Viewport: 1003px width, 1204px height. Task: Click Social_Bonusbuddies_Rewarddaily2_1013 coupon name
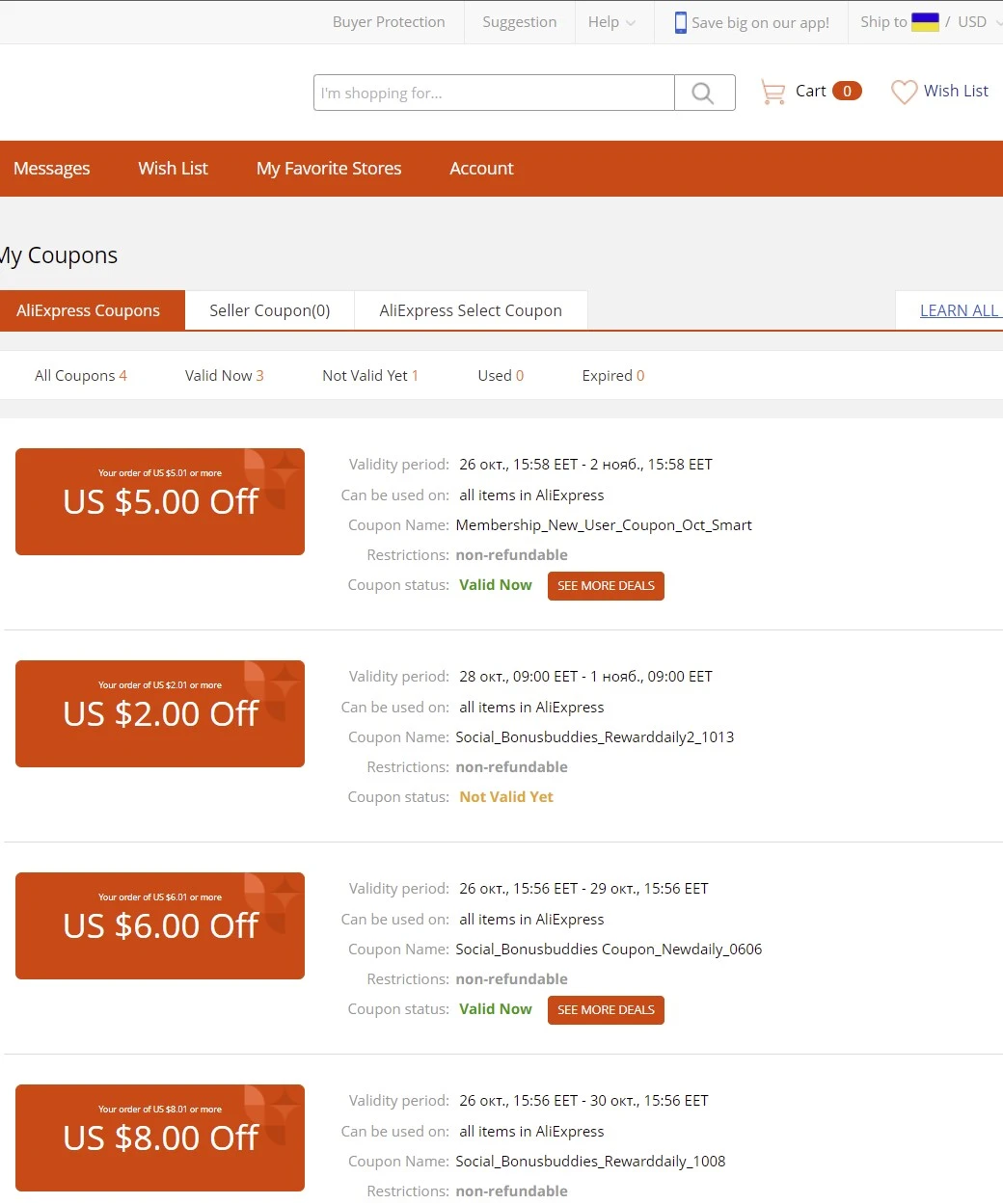[x=594, y=737]
